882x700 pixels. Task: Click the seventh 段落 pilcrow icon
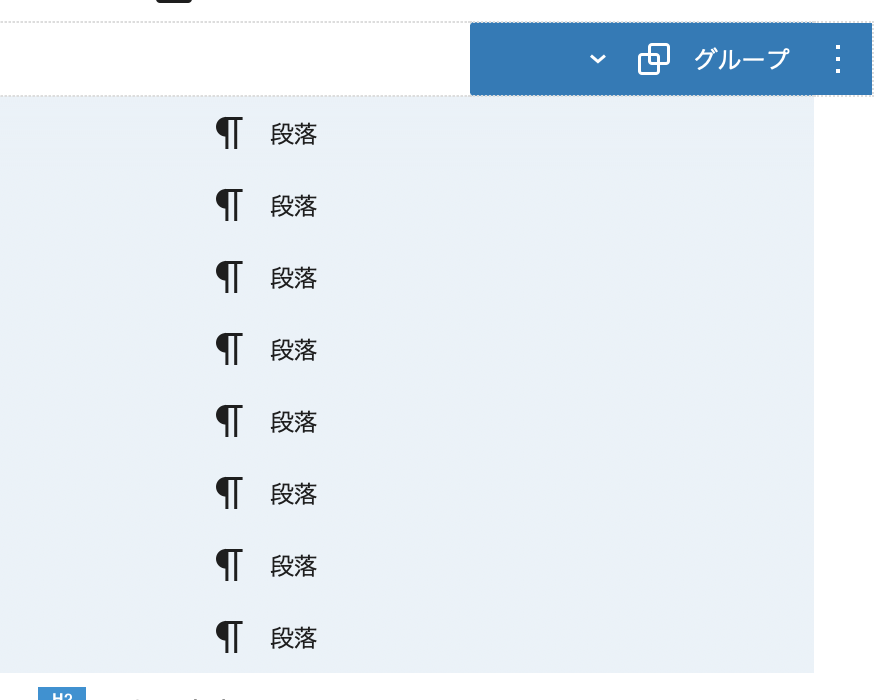[230, 566]
